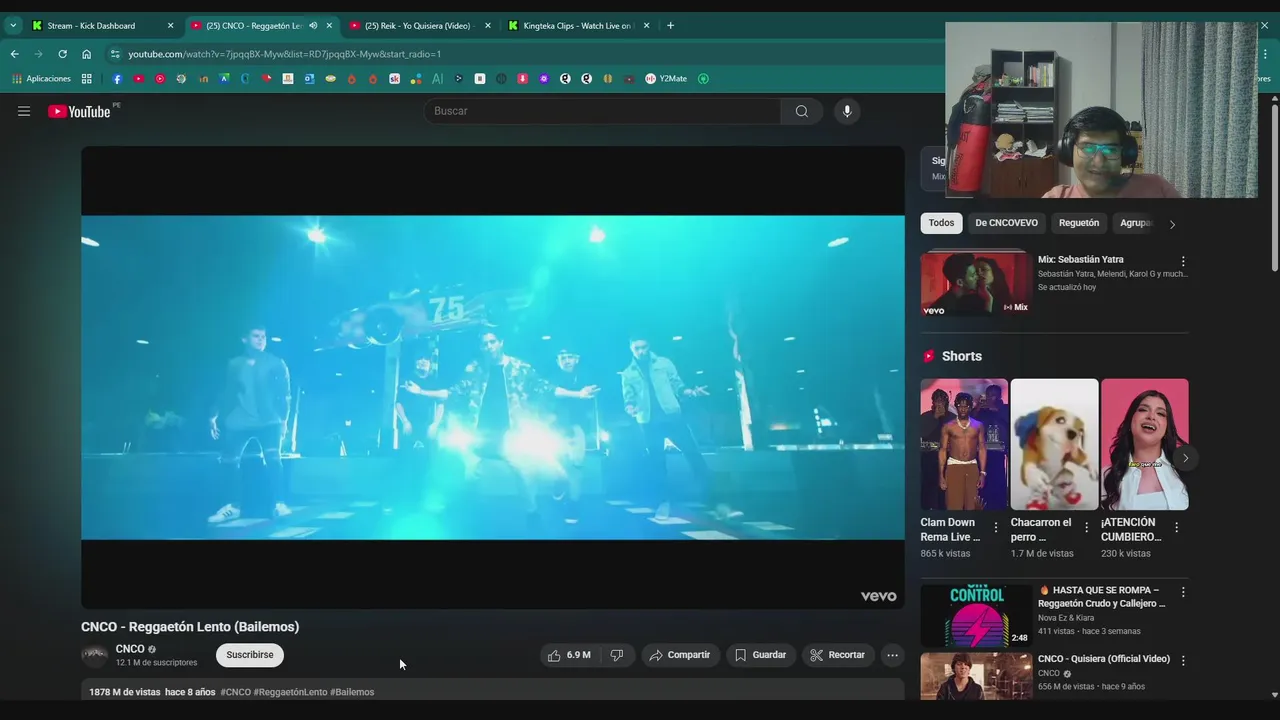View site information icon in address bar
Image resolution: width=1280 pixels, height=720 pixels.
point(115,54)
